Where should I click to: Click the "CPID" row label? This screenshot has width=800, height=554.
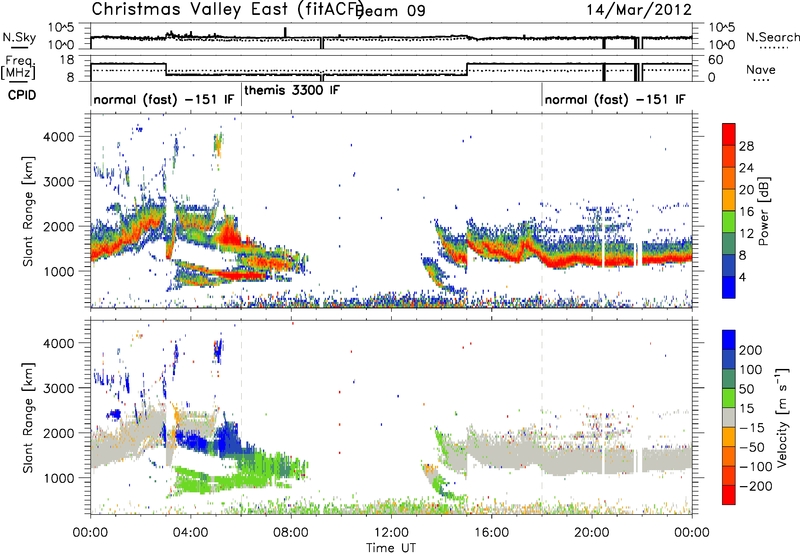coord(22,95)
